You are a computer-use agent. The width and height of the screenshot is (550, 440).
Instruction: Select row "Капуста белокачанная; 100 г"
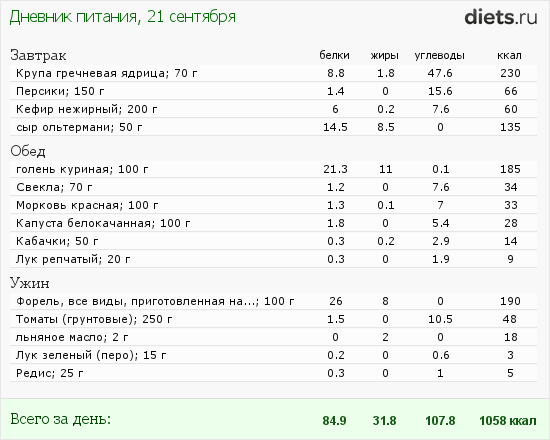(273, 223)
